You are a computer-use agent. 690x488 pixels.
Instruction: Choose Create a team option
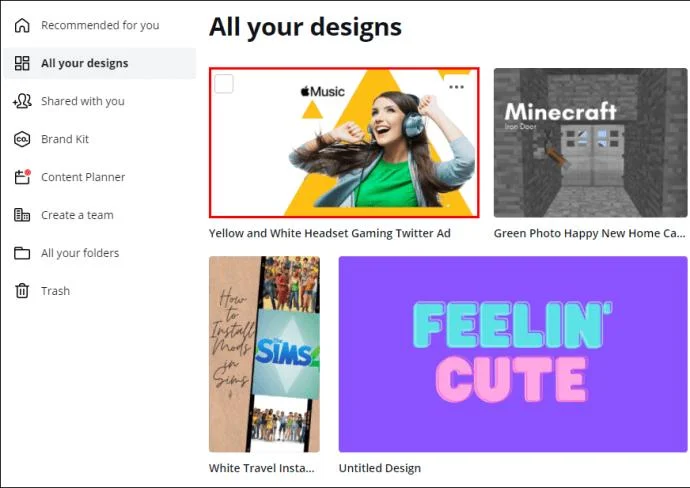[x=100, y=215]
